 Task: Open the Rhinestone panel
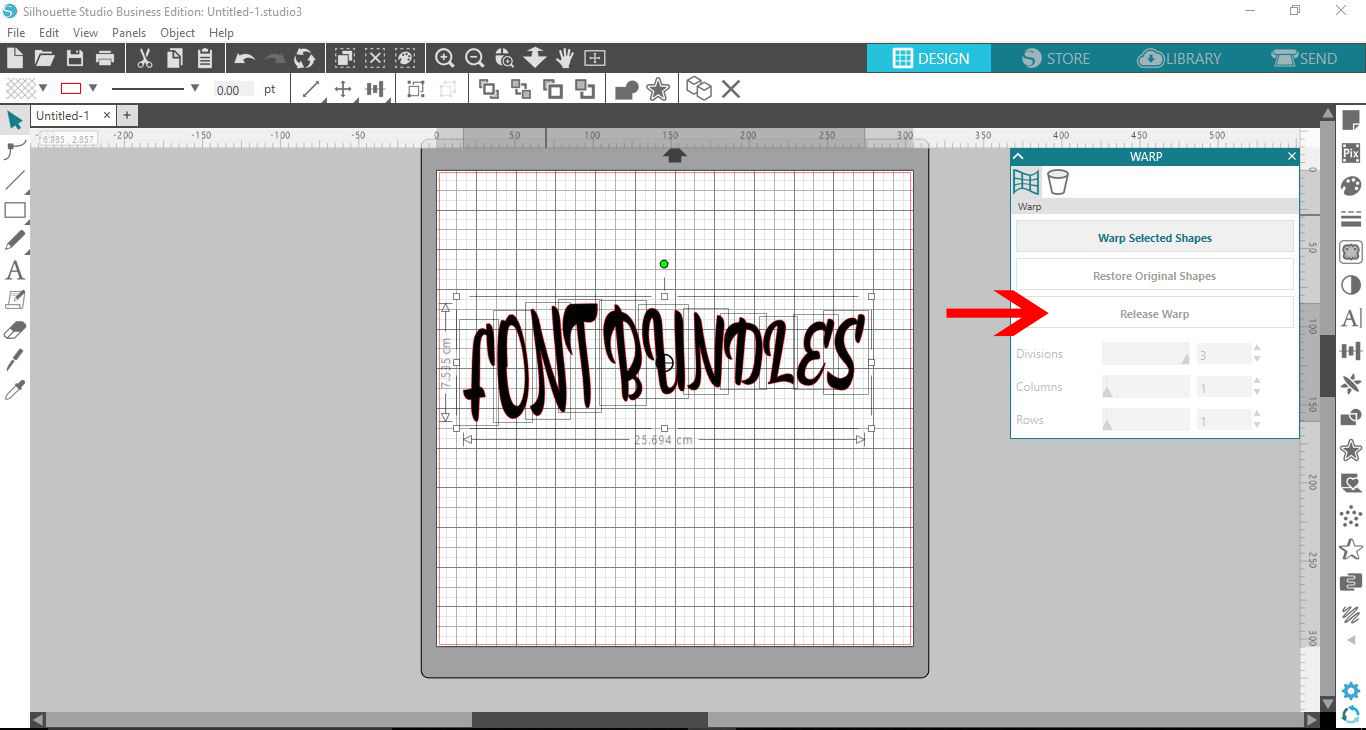point(1351,516)
